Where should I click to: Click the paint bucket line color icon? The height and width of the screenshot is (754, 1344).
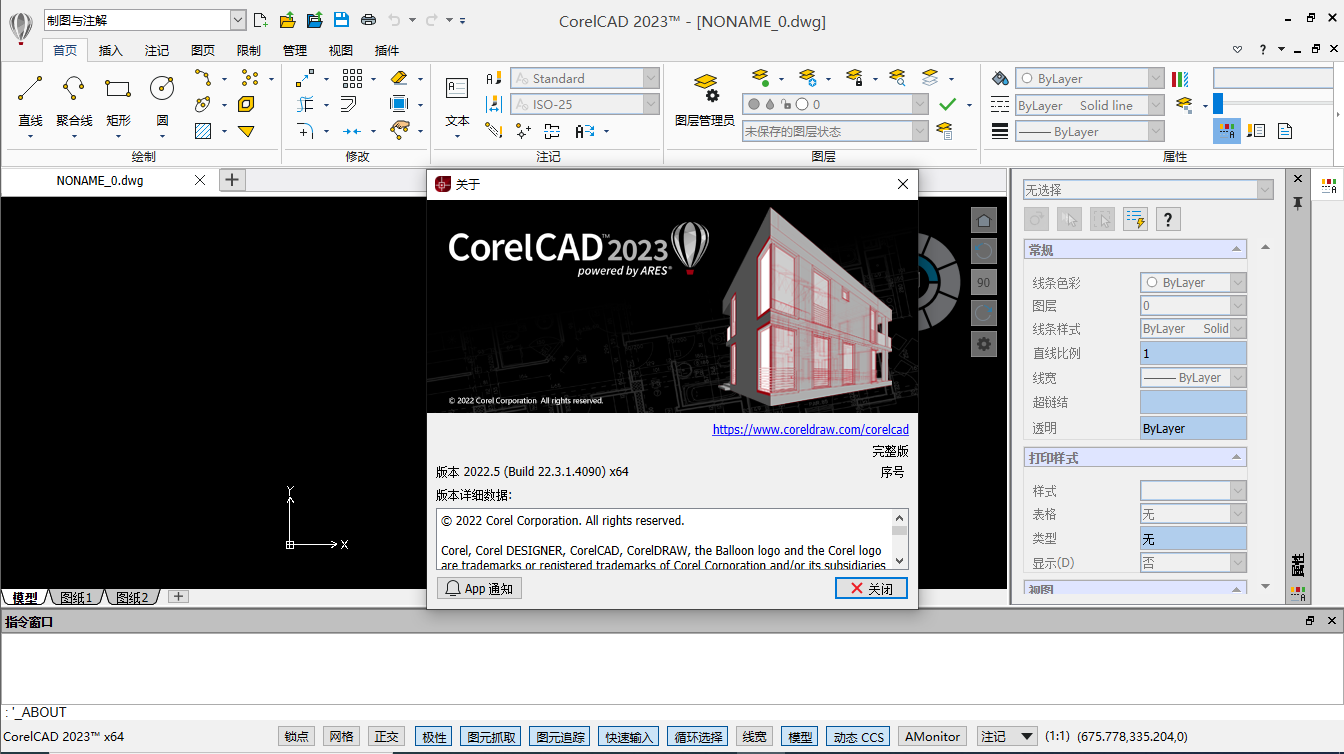point(1000,78)
